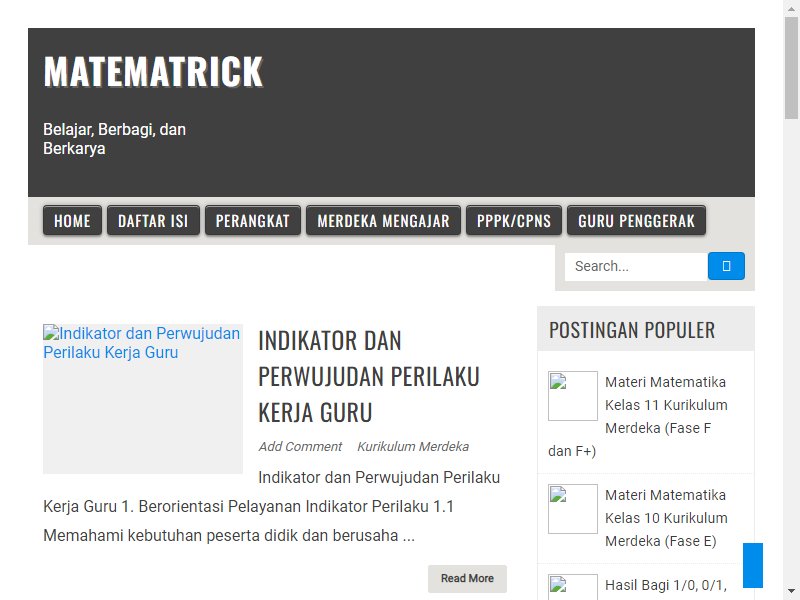The height and width of the screenshot is (600, 800).
Task: Open the Kurikulum Merdeka category link
Action: coord(413,446)
